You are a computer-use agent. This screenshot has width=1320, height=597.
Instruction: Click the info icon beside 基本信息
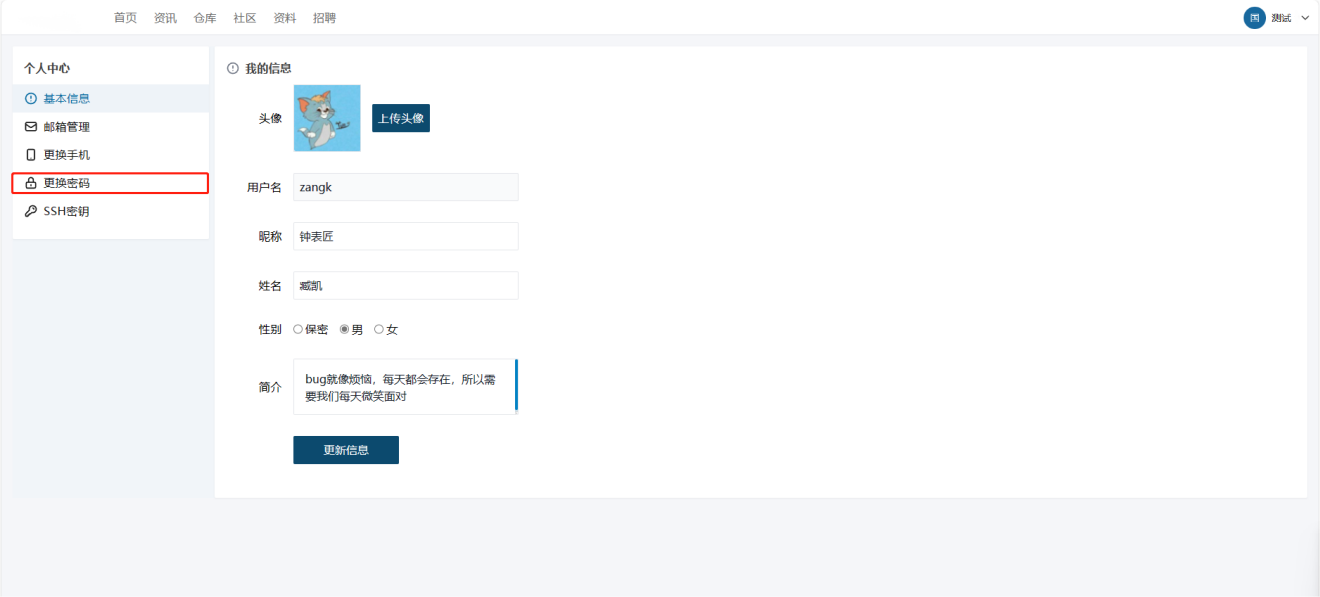(31, 99)
